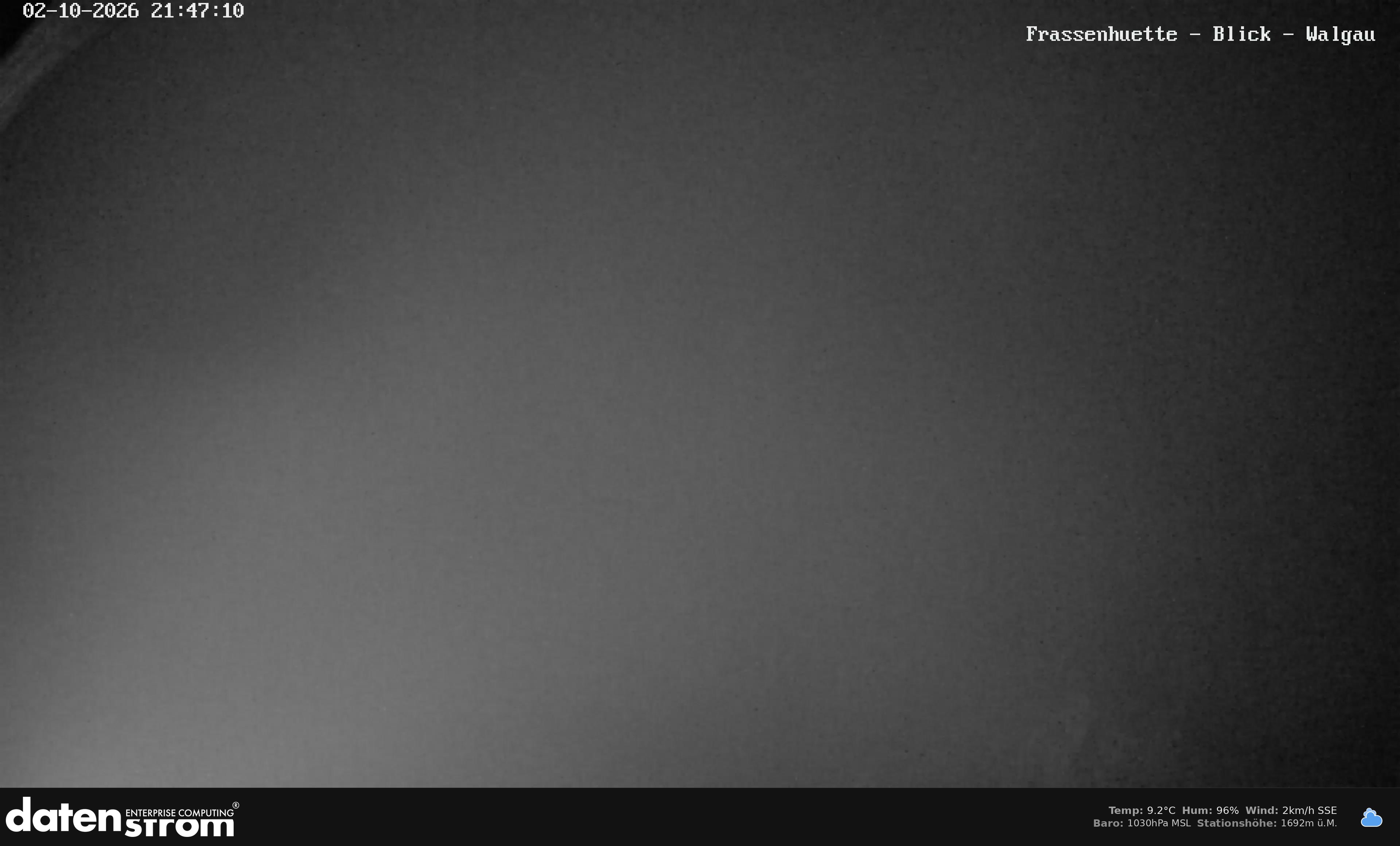This screenshot has height=846, width=1400.
Task: Select the "Frassenhuette" camera title word
Action: click(1101, 34)
